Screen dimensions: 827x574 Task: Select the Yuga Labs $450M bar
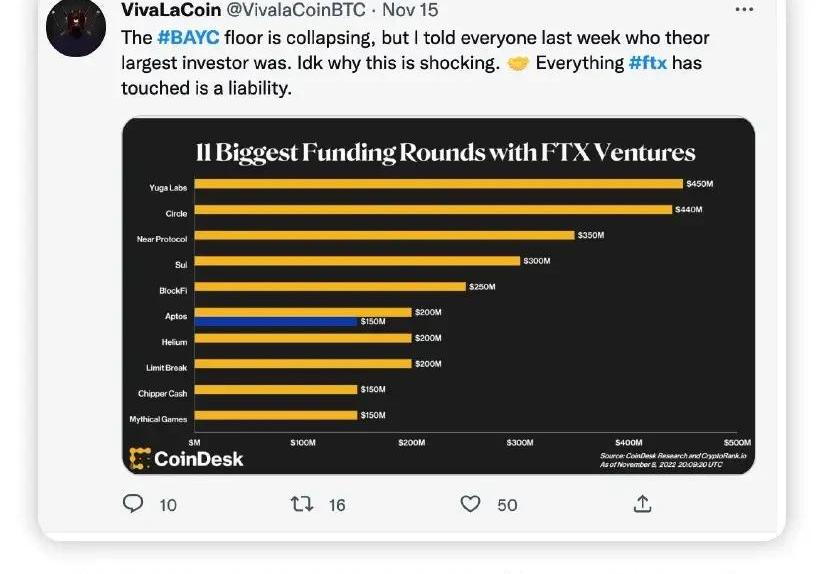(438, 184)
